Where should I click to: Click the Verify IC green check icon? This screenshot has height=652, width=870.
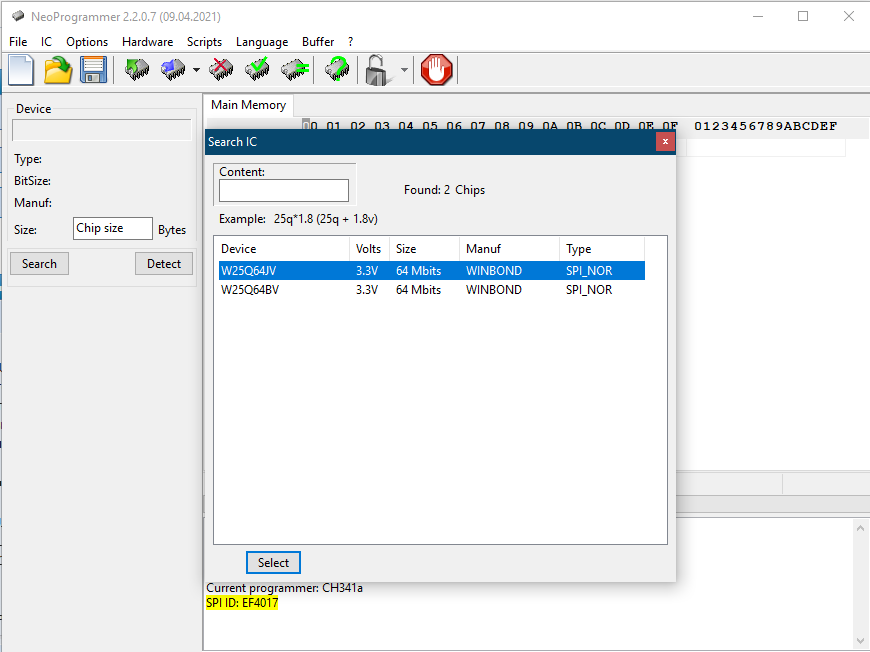[257, 70]
